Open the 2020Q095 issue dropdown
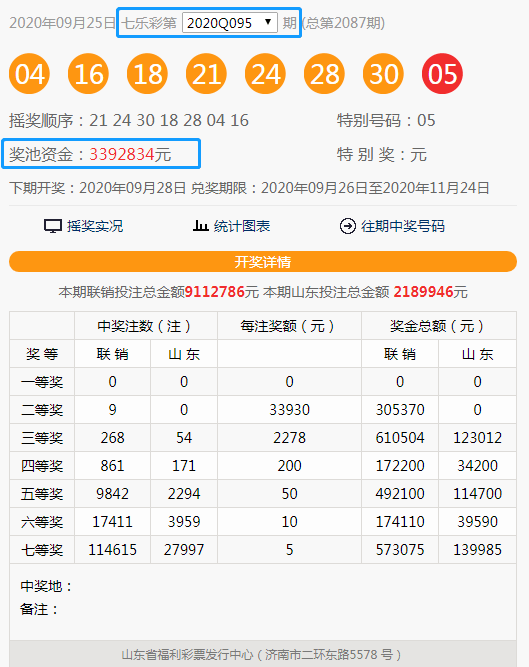 [230, 23]
